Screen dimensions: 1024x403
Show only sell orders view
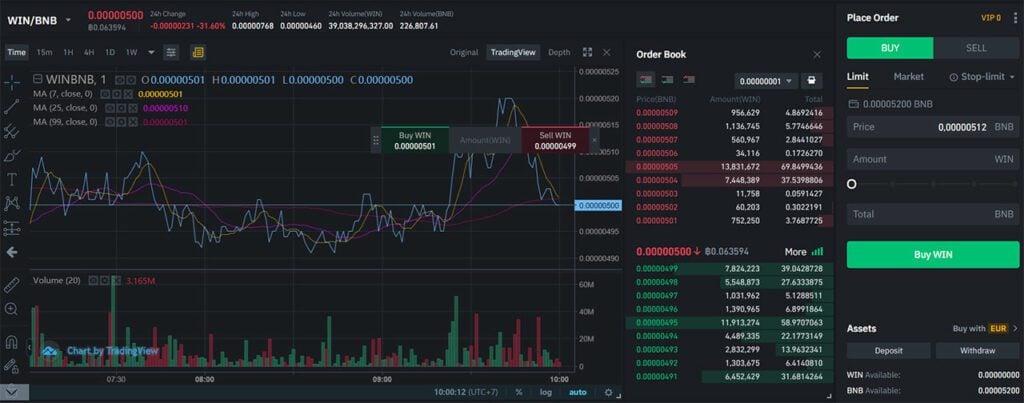688,80
